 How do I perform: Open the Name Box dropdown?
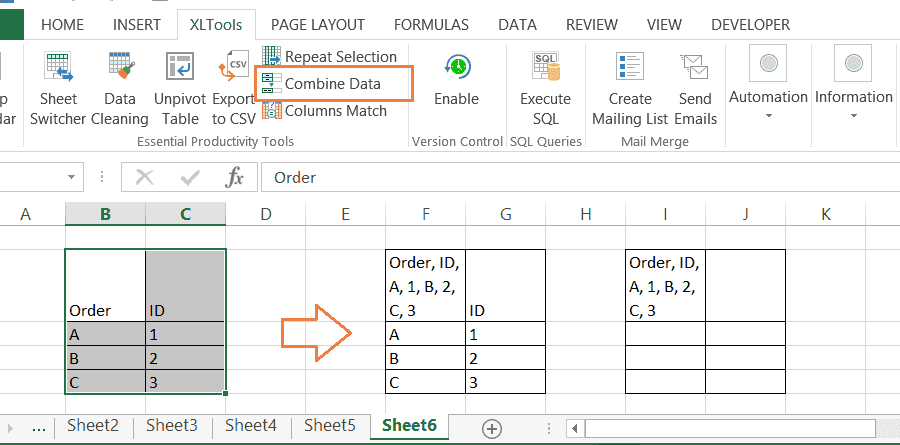(x=71, y=177)
